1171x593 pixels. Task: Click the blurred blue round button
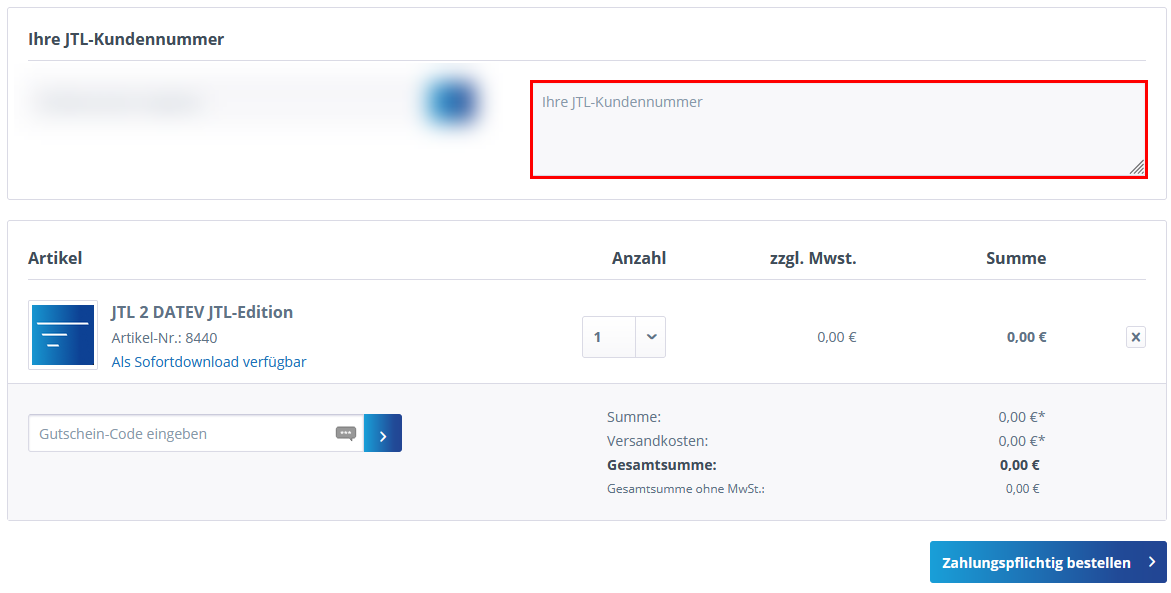click(x=450, y=102)
